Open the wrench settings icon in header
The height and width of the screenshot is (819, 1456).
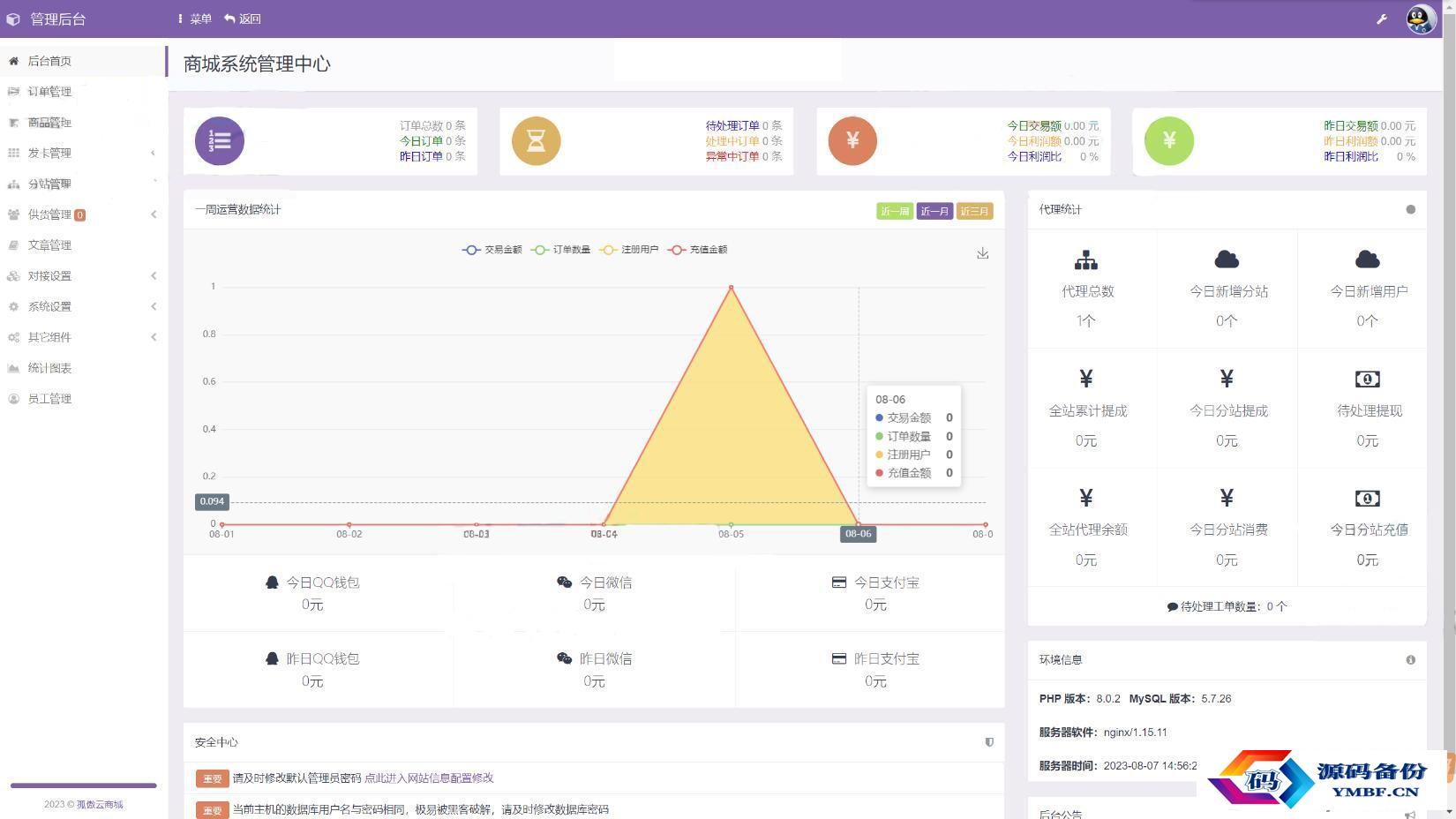(1382, 19)
